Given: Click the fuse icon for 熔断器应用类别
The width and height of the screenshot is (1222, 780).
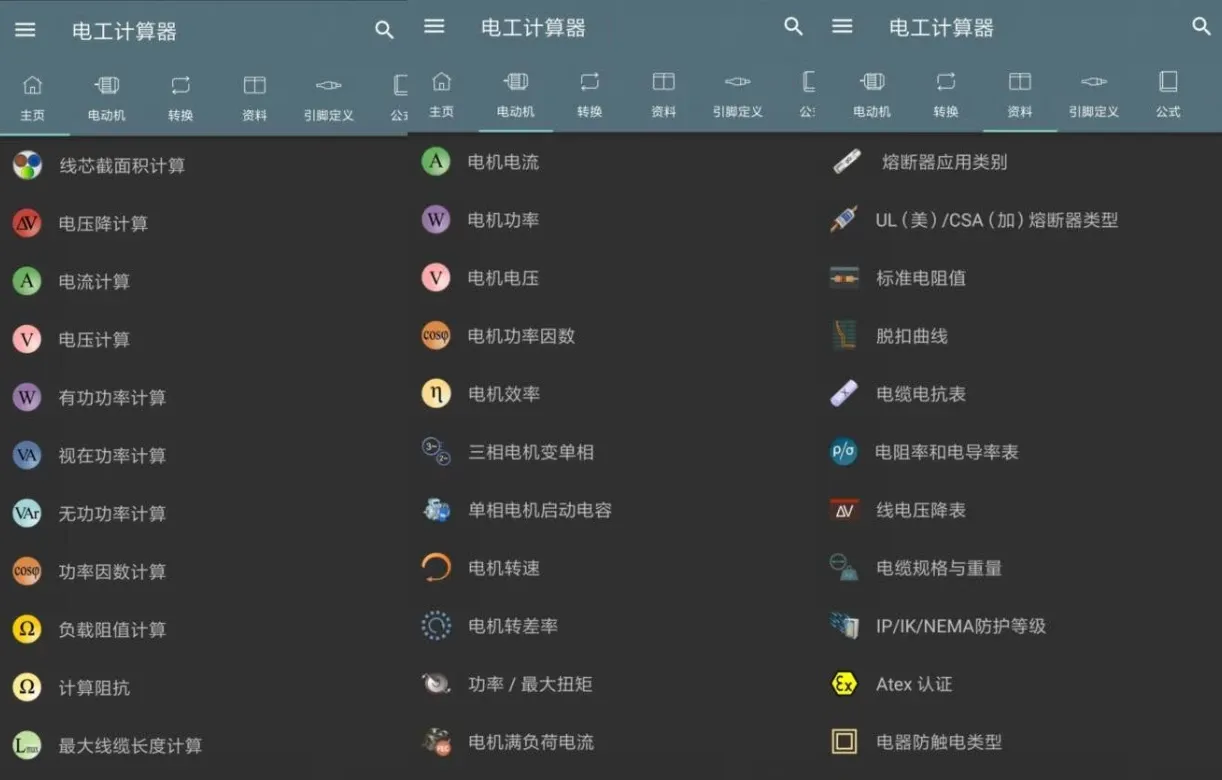Looking at the screenshot, I should [846, 161].
